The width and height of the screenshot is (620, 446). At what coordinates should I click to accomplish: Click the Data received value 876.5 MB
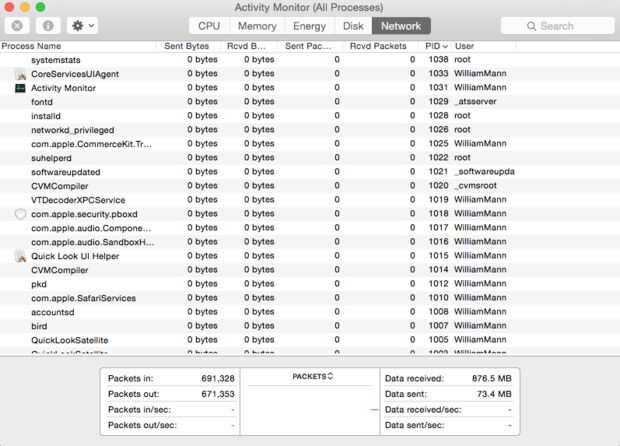[x=492, y=378]
